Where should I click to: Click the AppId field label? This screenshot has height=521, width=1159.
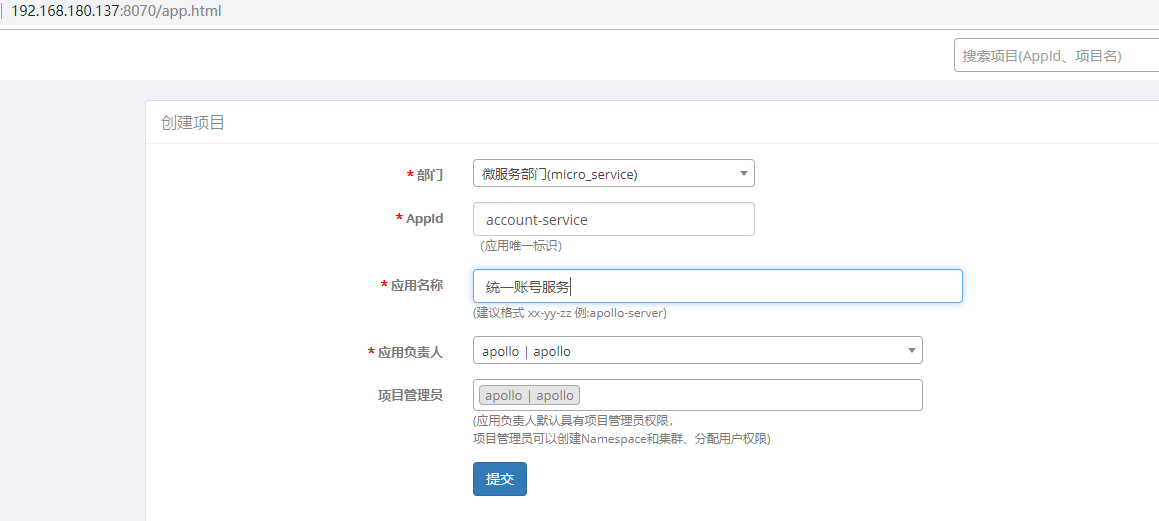click(x=424, y=219)
